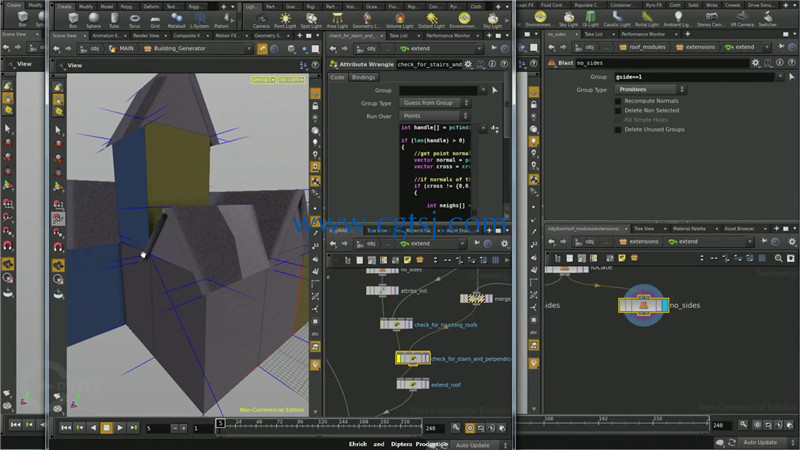Select the Sphere shelf tool
This screenshot has height=450, width=800.
(x=93, y=20)
